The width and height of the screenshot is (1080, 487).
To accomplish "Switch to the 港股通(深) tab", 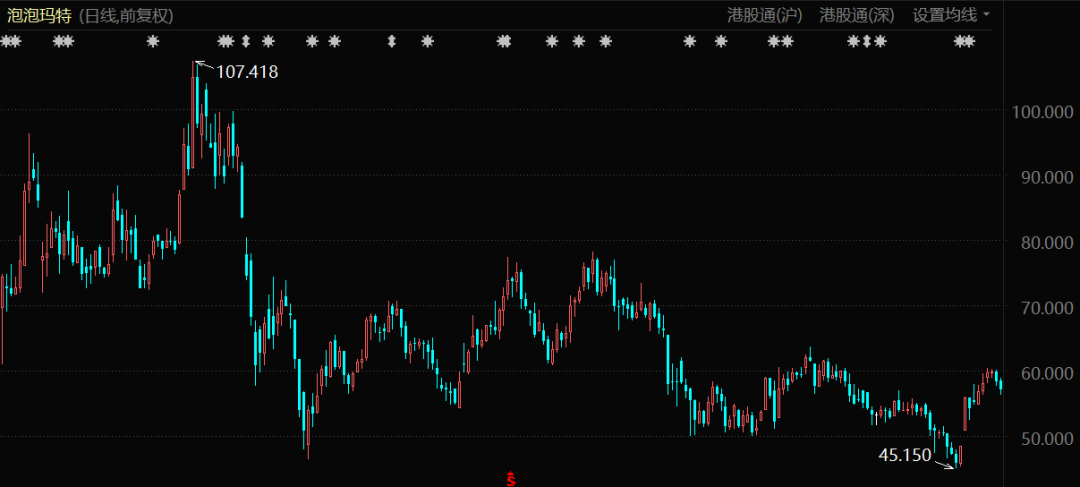I will pyautogui.click(x=857, y=15).
